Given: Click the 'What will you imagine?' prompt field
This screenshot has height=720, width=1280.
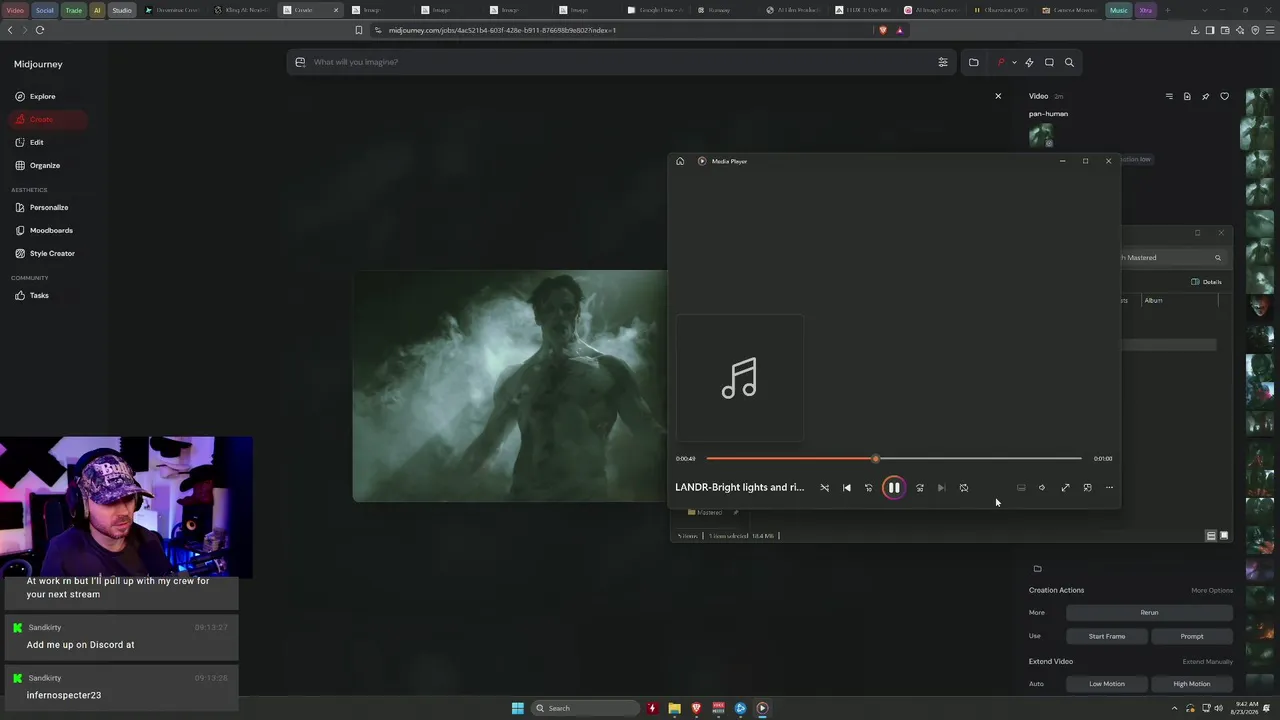Looking at the screenshot, I should 620,62.
